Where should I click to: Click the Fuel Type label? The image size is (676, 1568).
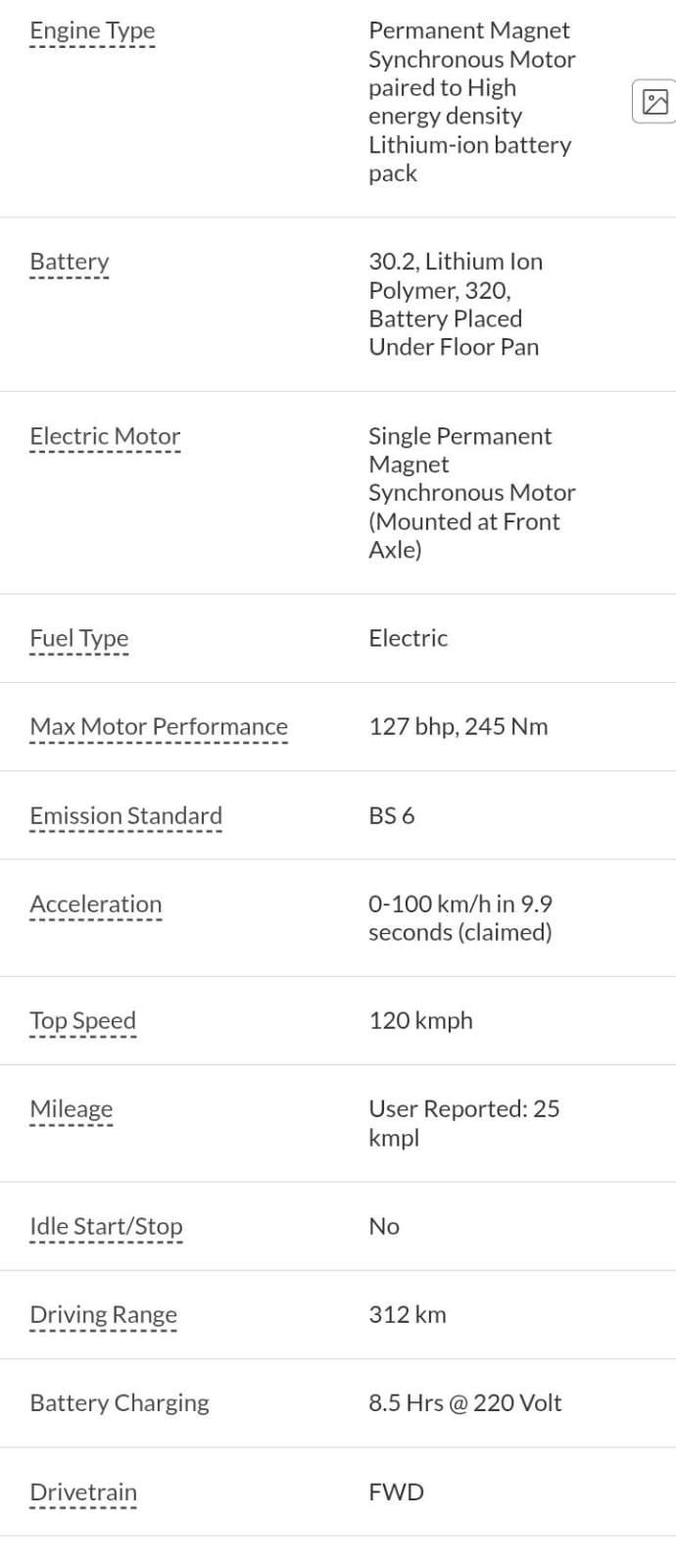click(79, 638)
